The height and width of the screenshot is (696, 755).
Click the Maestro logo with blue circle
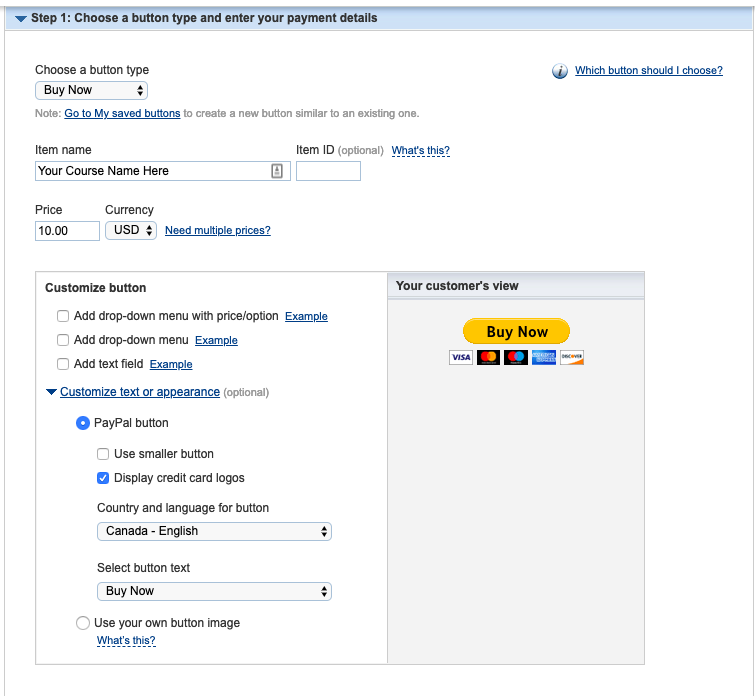[x=516, y=357]
